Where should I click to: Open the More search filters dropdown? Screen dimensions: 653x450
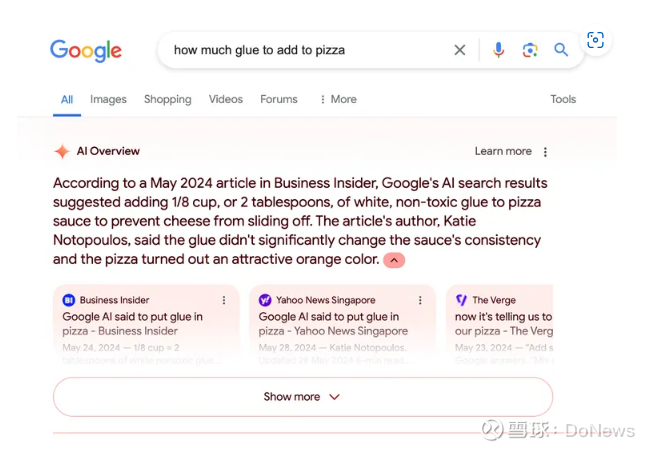tap(337, 99)
